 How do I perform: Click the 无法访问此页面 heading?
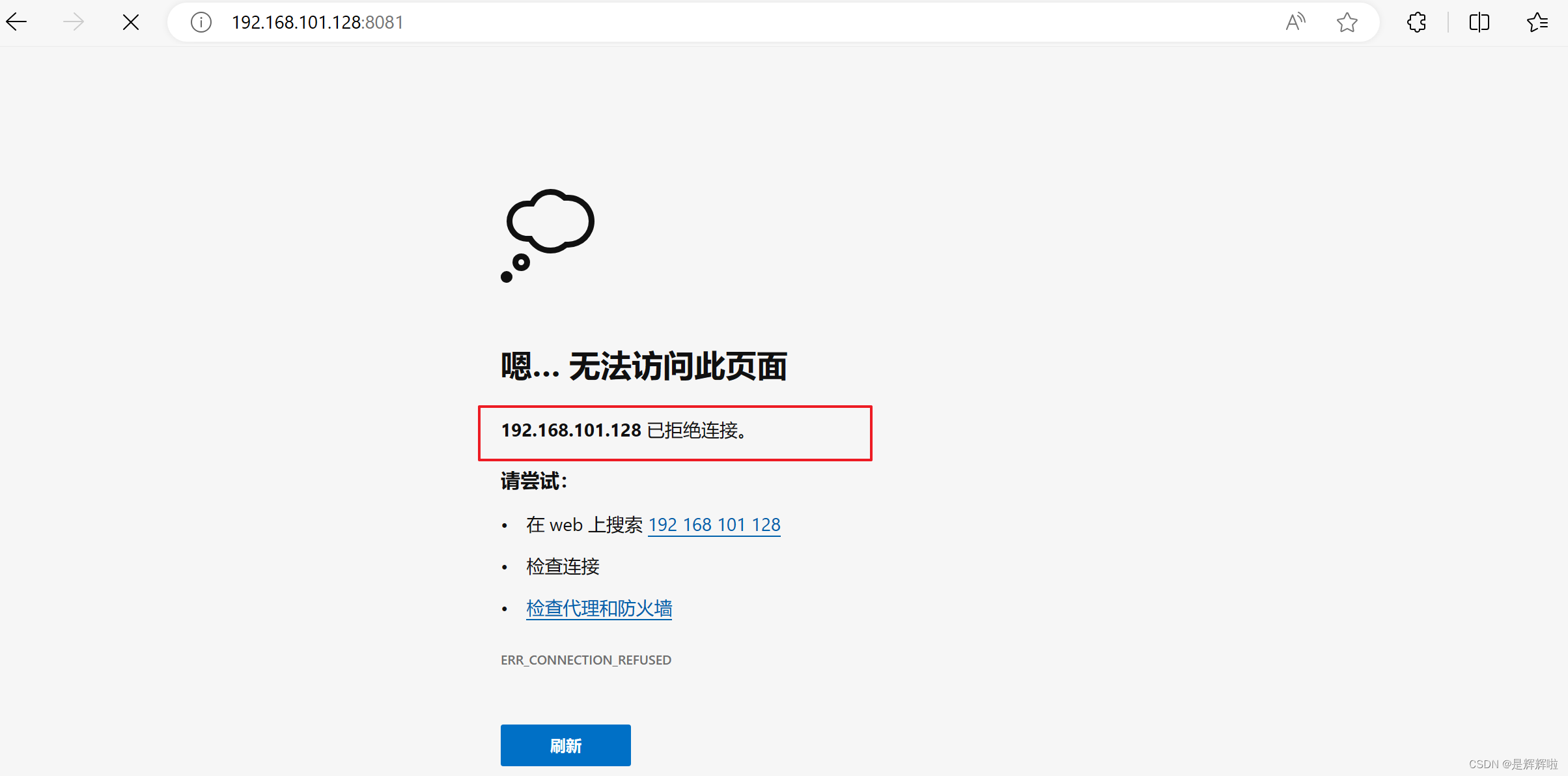pyautogui.click(x=678, y=366)
